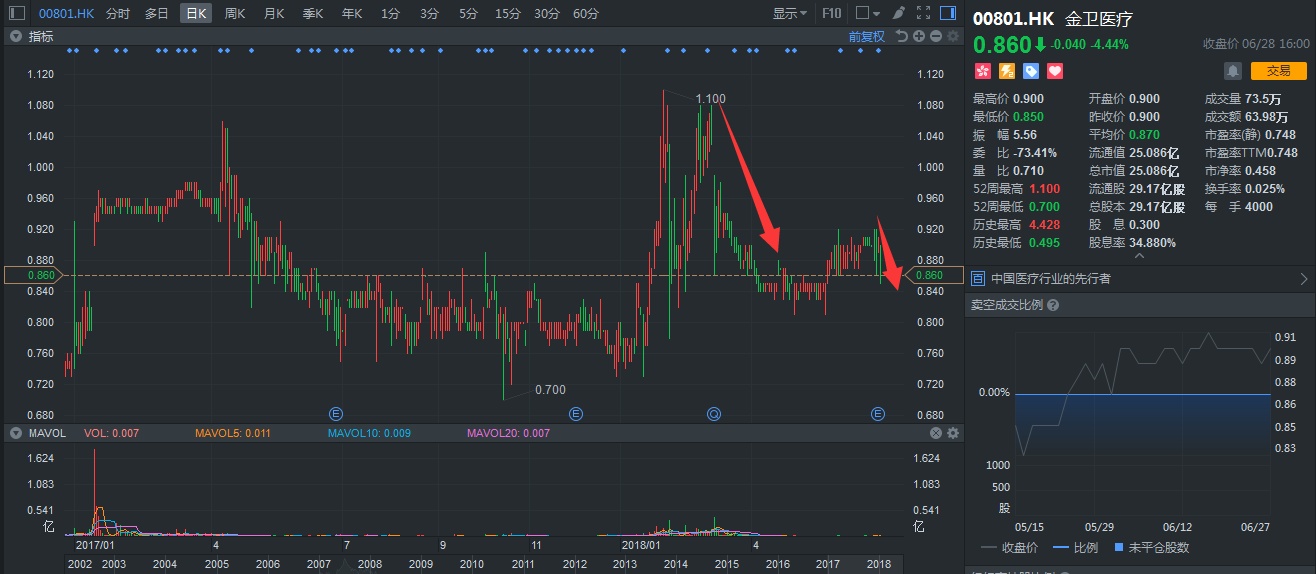Switch to the 分时 intraday tab
This screenshot has height=574, width=1316.
pyautogui.click(x=117, y=13)
